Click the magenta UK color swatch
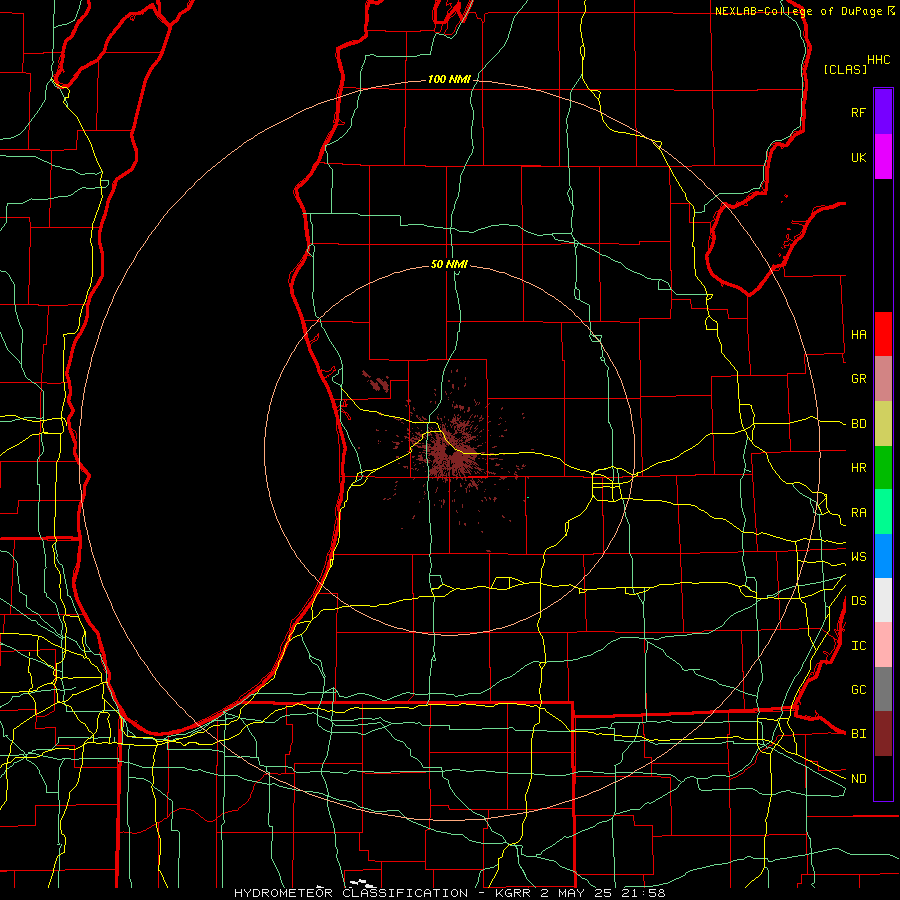The height and width of the screenshot is (900, 900). [883, 157]
